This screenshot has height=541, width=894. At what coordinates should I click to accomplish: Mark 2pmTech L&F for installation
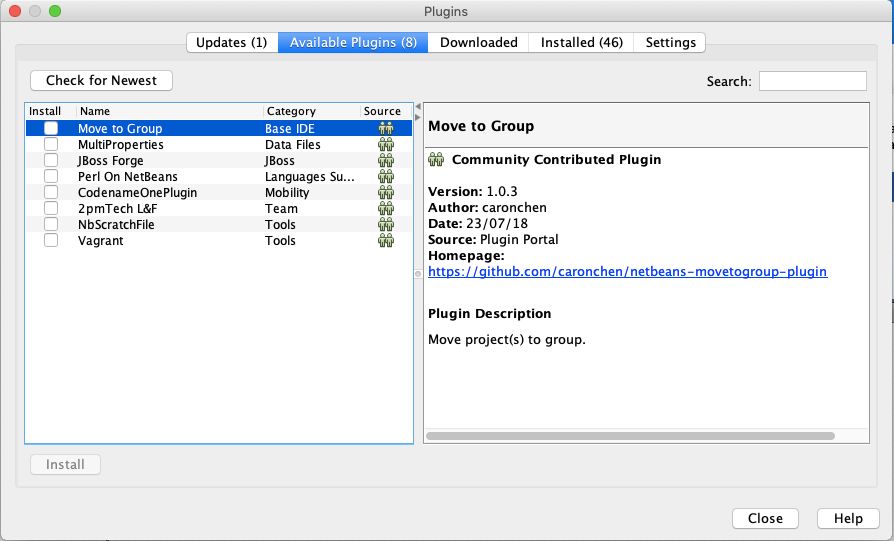pos(51,208)
